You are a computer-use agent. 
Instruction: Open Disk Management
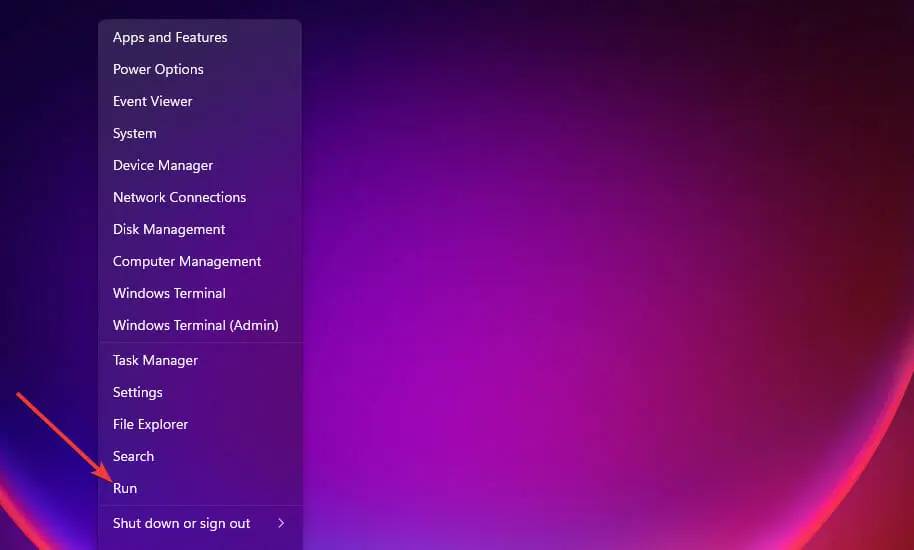click(x=169, y=229)
